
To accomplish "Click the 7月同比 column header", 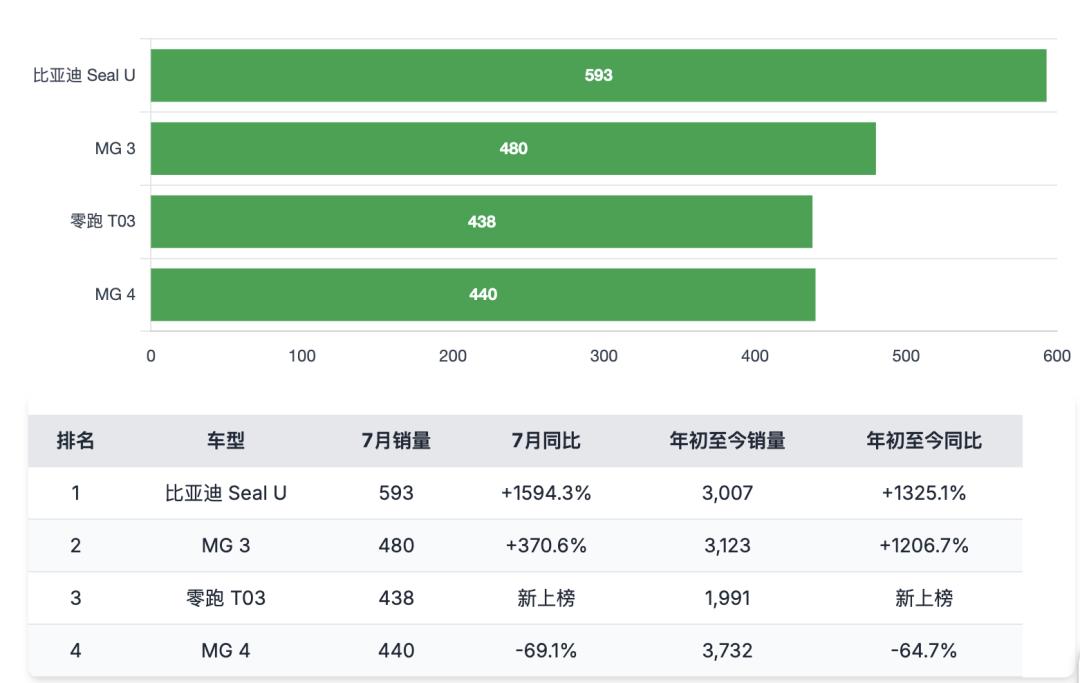I will point(546,441).
